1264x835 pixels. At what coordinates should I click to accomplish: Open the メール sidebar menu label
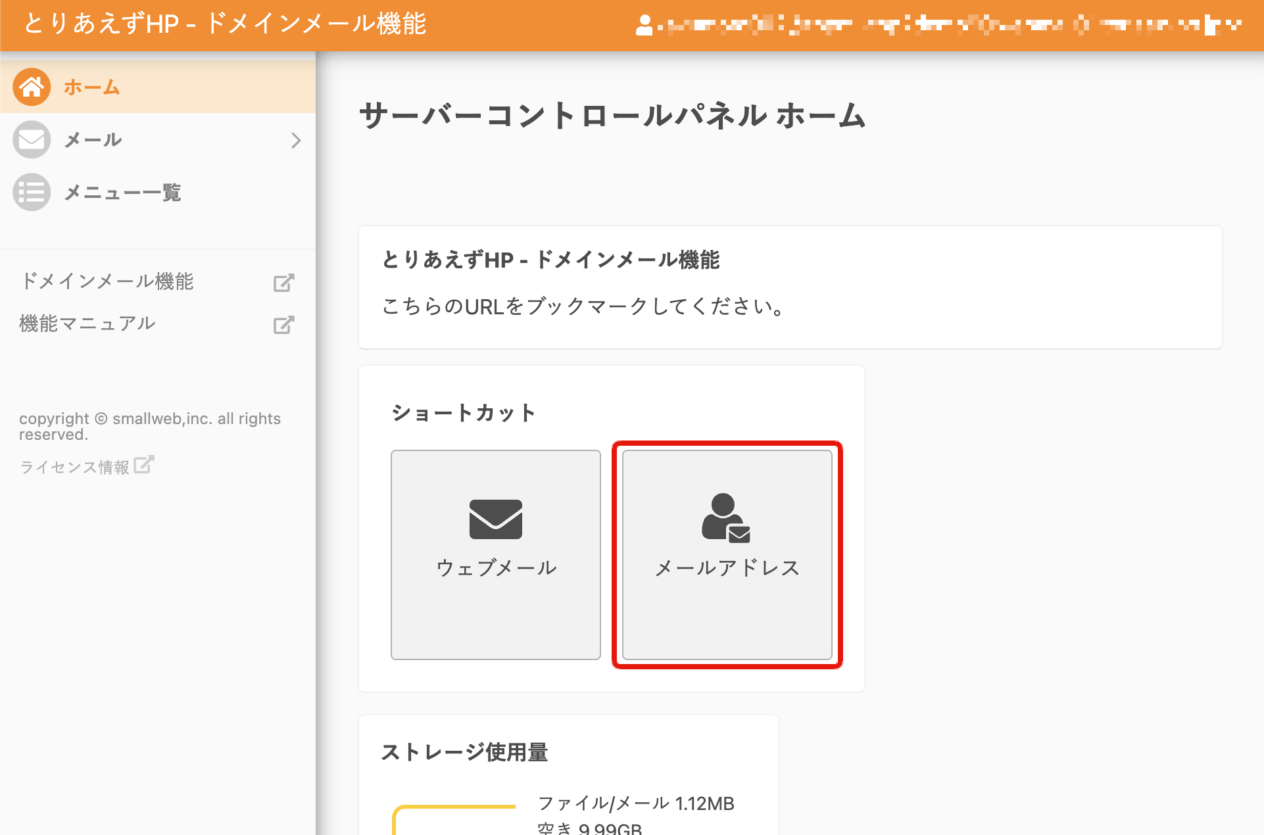(x=93, y=140)
